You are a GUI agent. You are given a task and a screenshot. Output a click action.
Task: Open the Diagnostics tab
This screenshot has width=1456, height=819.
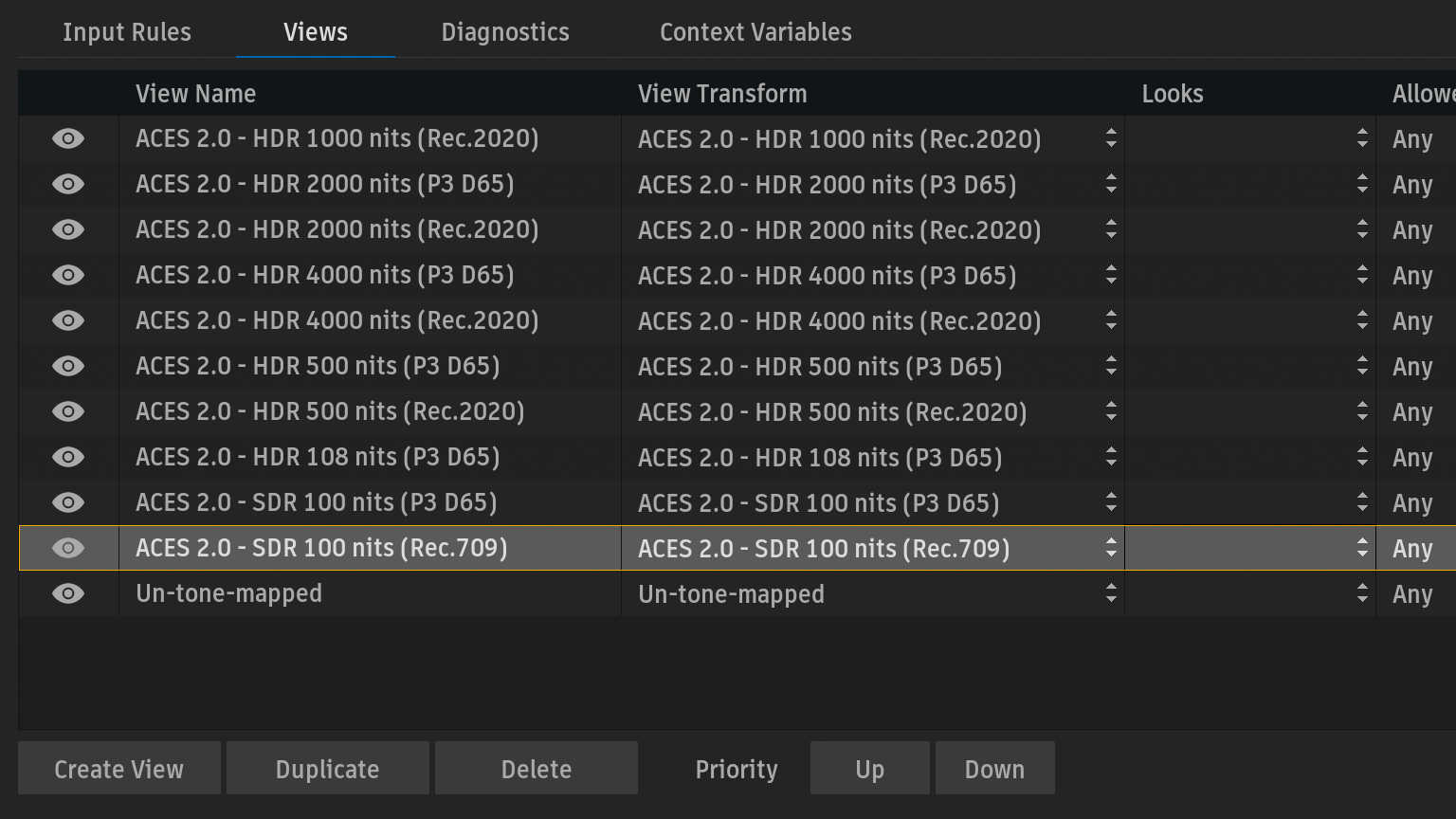pos(505,32)
